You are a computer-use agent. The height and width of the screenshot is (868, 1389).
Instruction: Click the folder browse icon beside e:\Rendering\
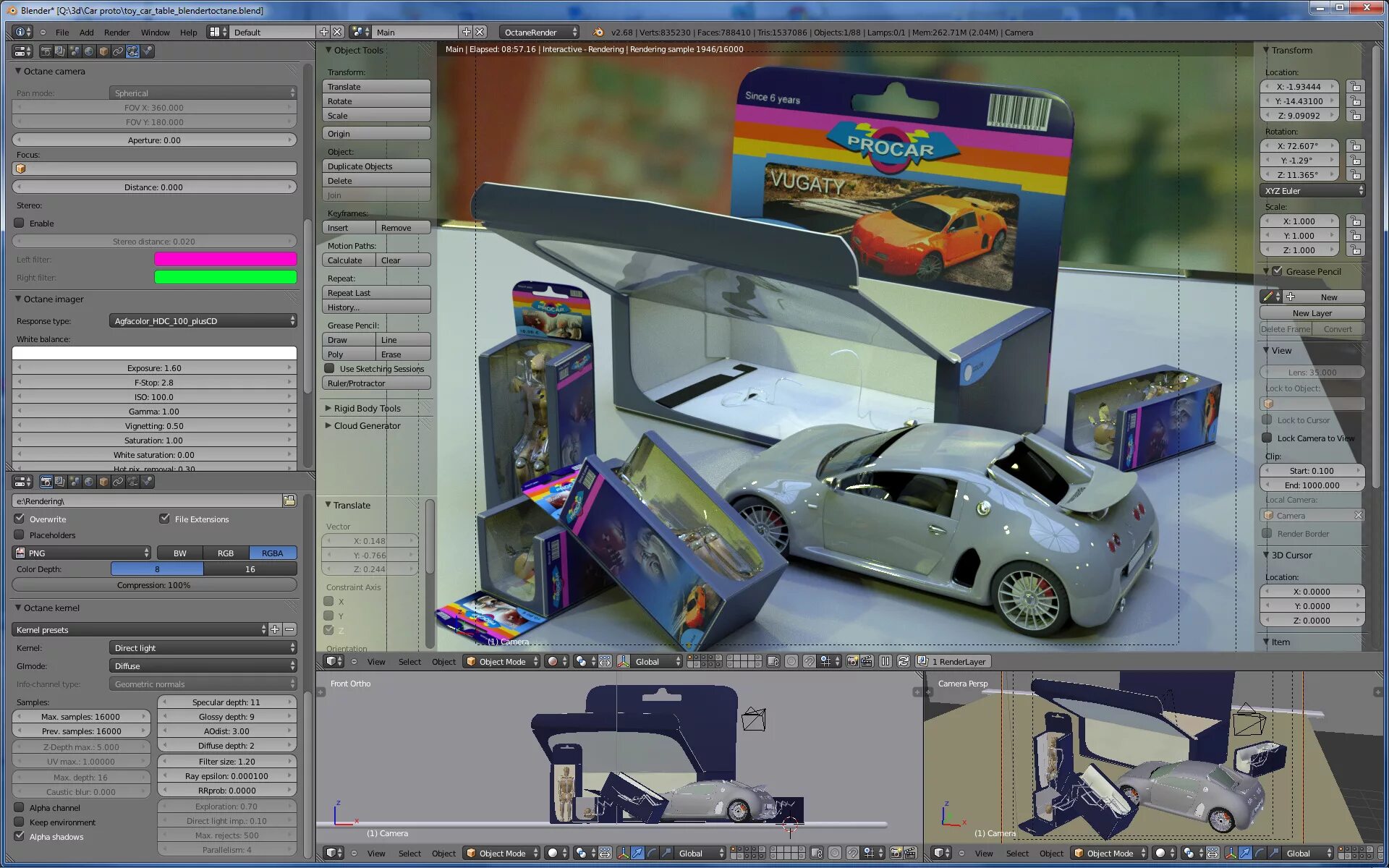(289, 501)
